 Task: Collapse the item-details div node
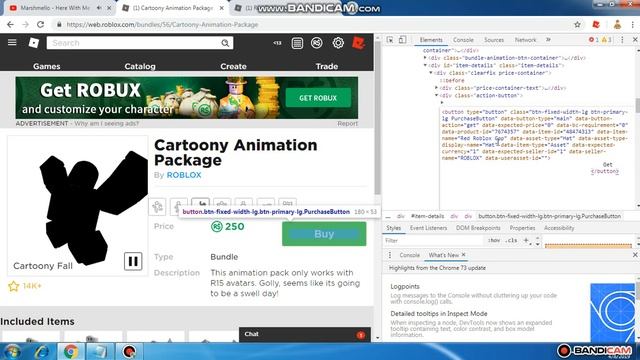point(425,65)
